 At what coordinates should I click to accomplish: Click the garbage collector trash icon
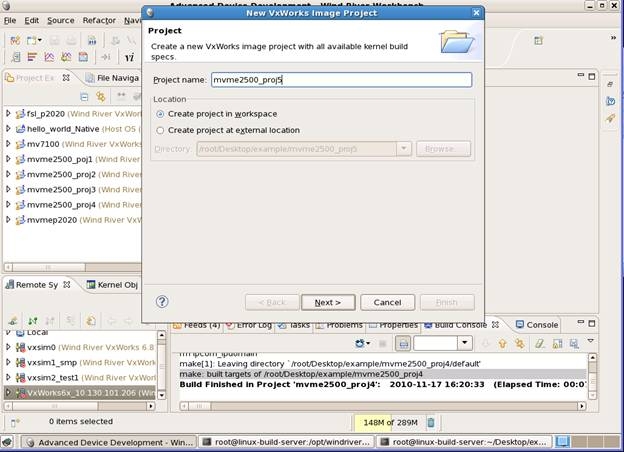point(431,422)
